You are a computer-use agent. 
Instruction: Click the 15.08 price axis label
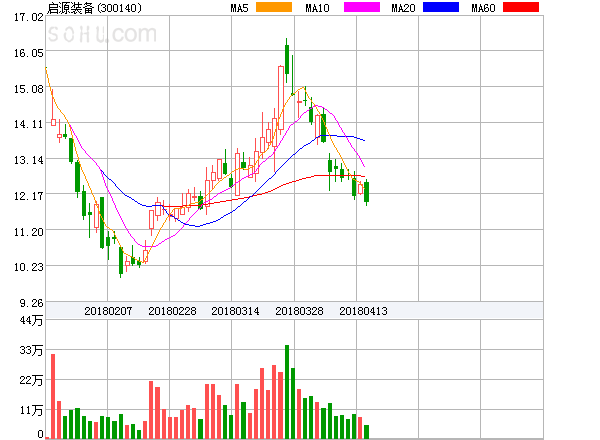(x=29, y=89)
